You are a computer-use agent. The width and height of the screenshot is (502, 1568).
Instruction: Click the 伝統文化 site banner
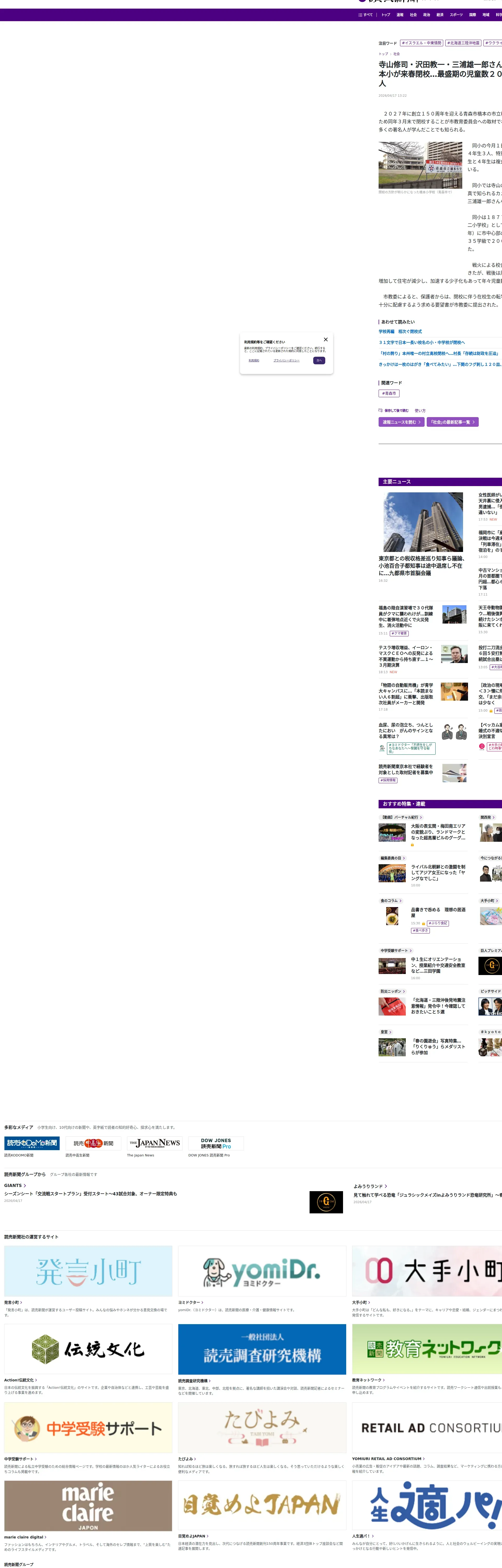pyautogui.click(x=88, y=1349)
